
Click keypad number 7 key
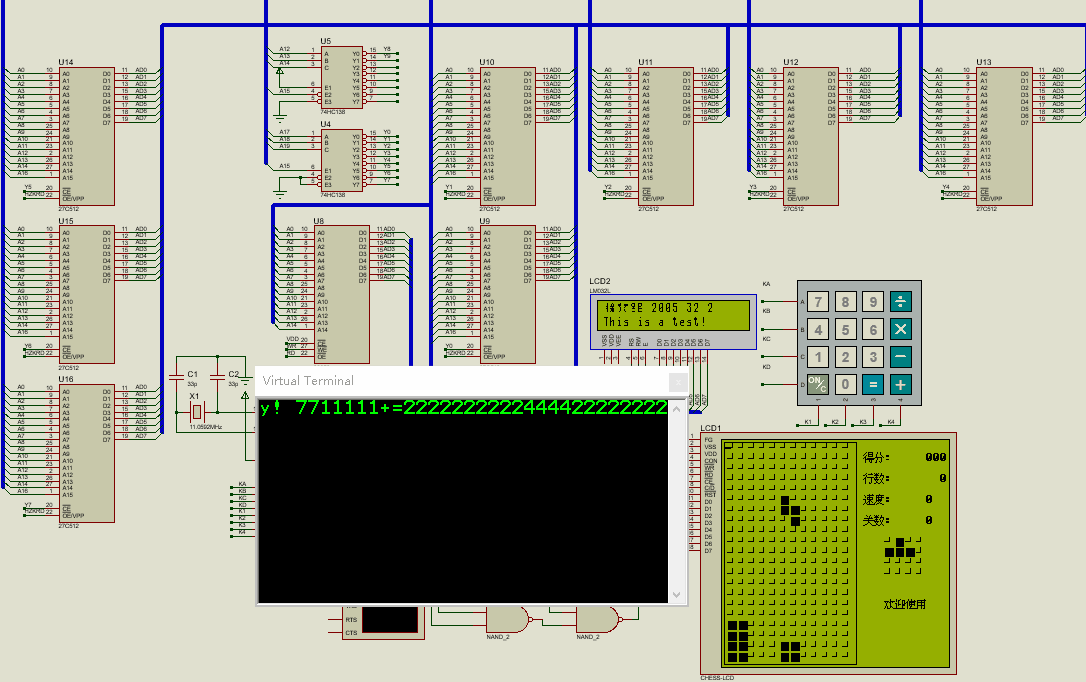point(818,302)
